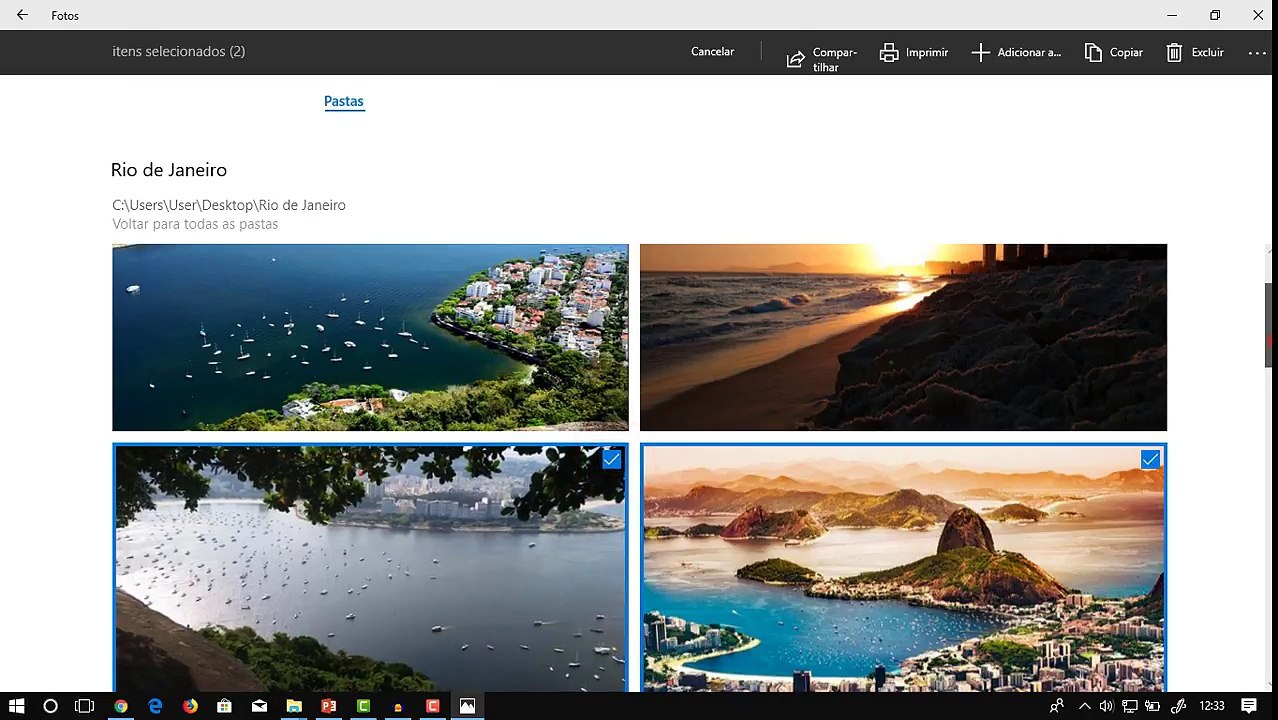Select the sunset beach photo
1278x720 pixels.
pyautogui.click(x=903, y=337)
